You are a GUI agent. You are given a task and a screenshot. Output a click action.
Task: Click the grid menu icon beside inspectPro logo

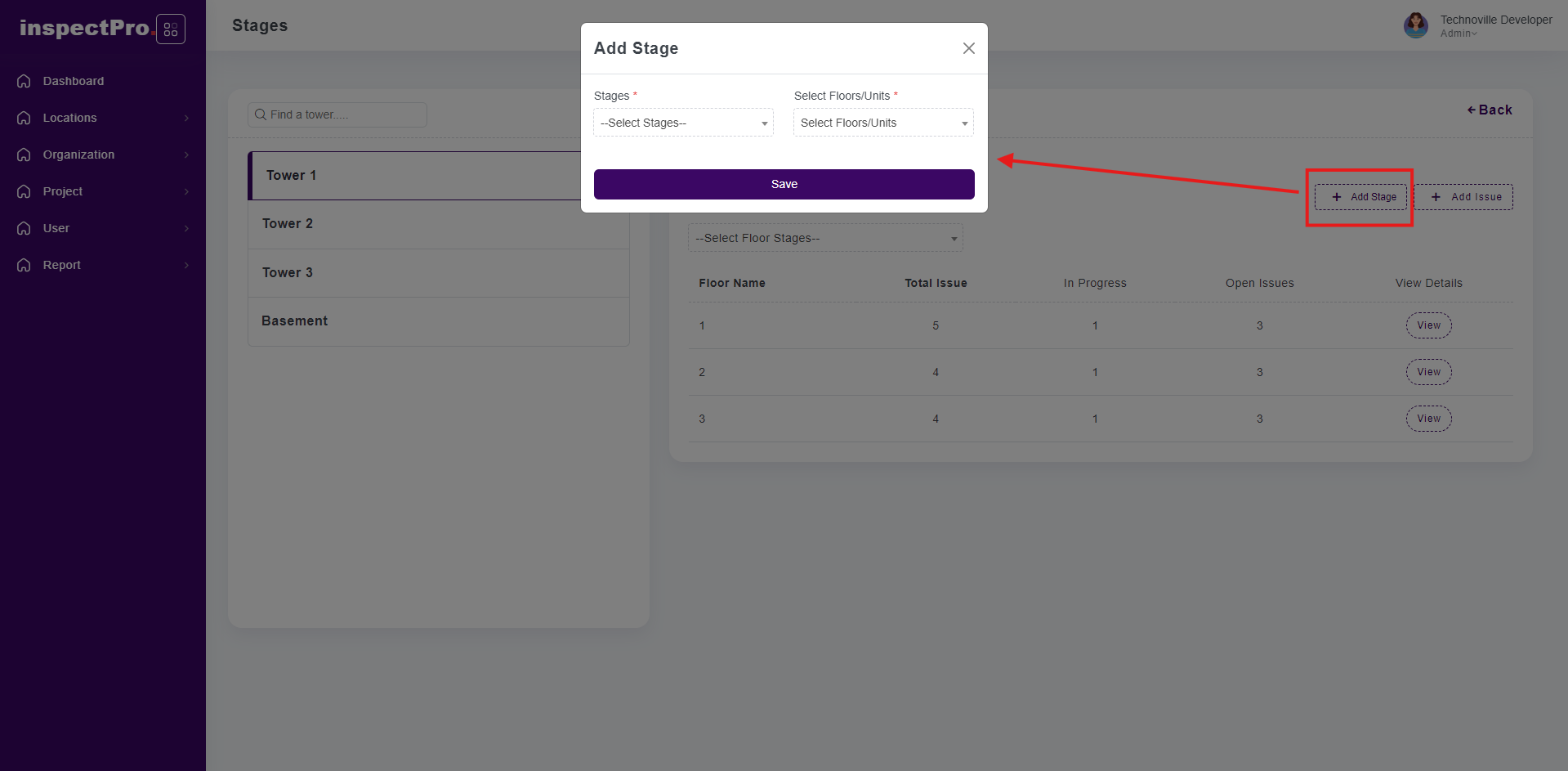pyautogui.click(x=170, y=29)
